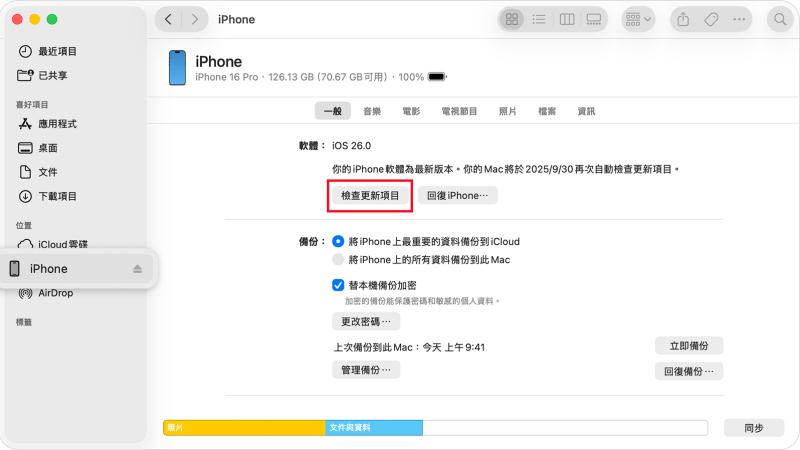Click the 位置 sidebar section header
800x450 pixels.
click(x=23, y=225)
